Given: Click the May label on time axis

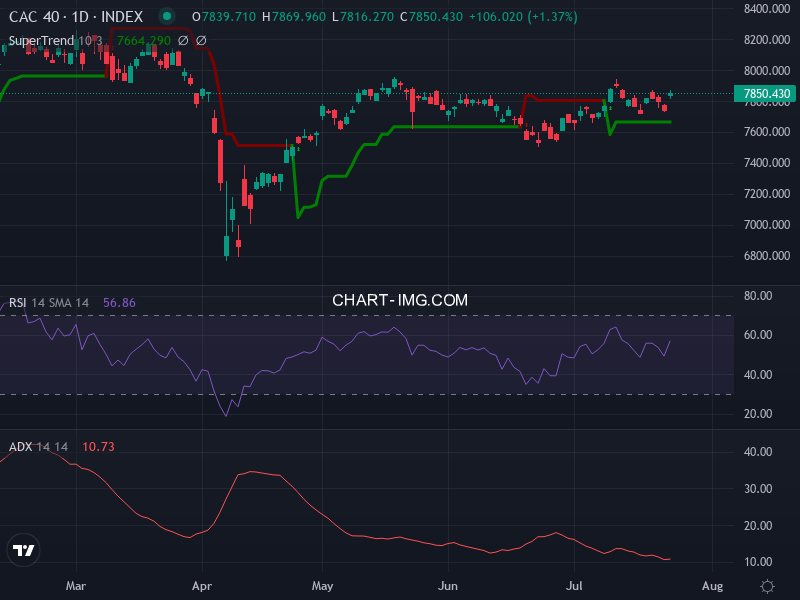Looking at the screenshot, I should click(322, 586).
